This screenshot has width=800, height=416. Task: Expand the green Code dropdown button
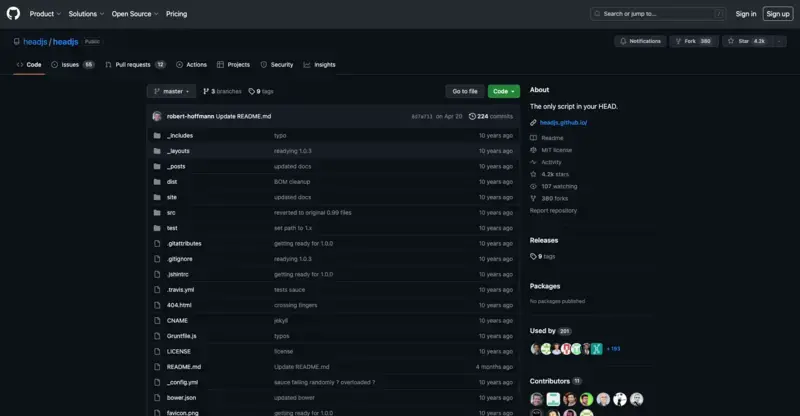[504, 91]
